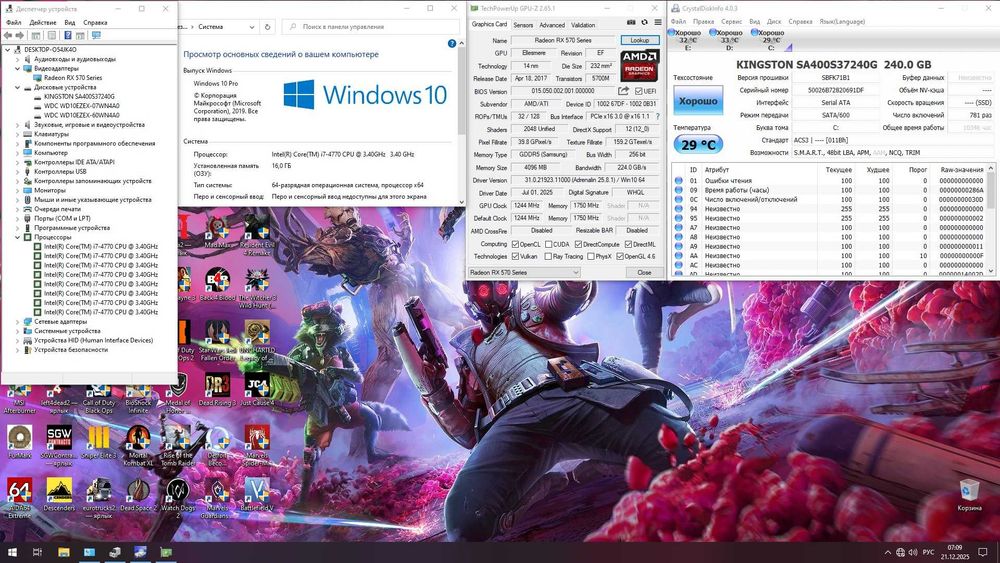The image size is (1000, 563).
Task: Open the AIDA64 Extreme desktop icon
Action: pyautogui.click(x=20, y=498)
